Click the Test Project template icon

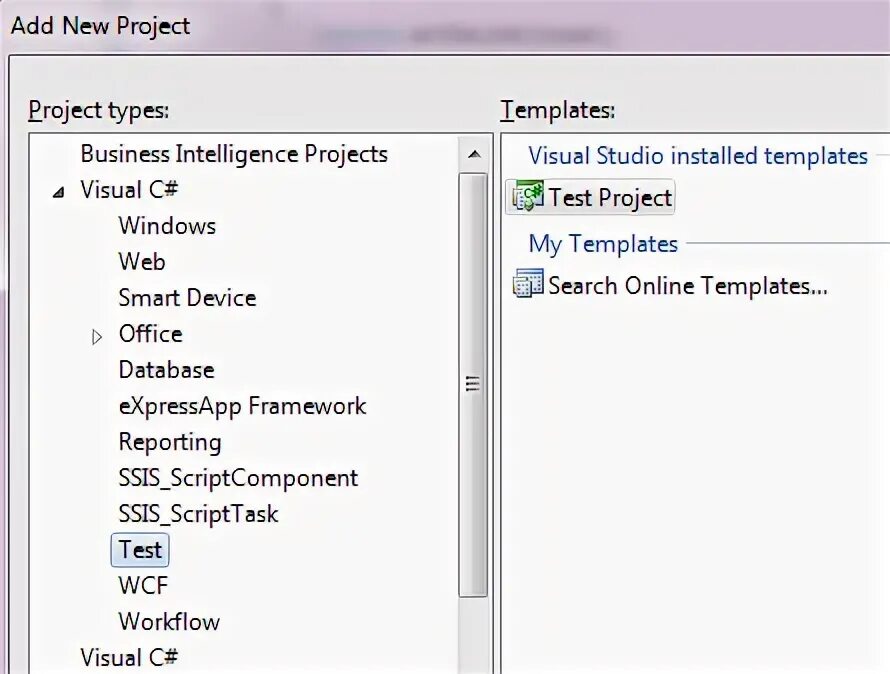(527, 197)
